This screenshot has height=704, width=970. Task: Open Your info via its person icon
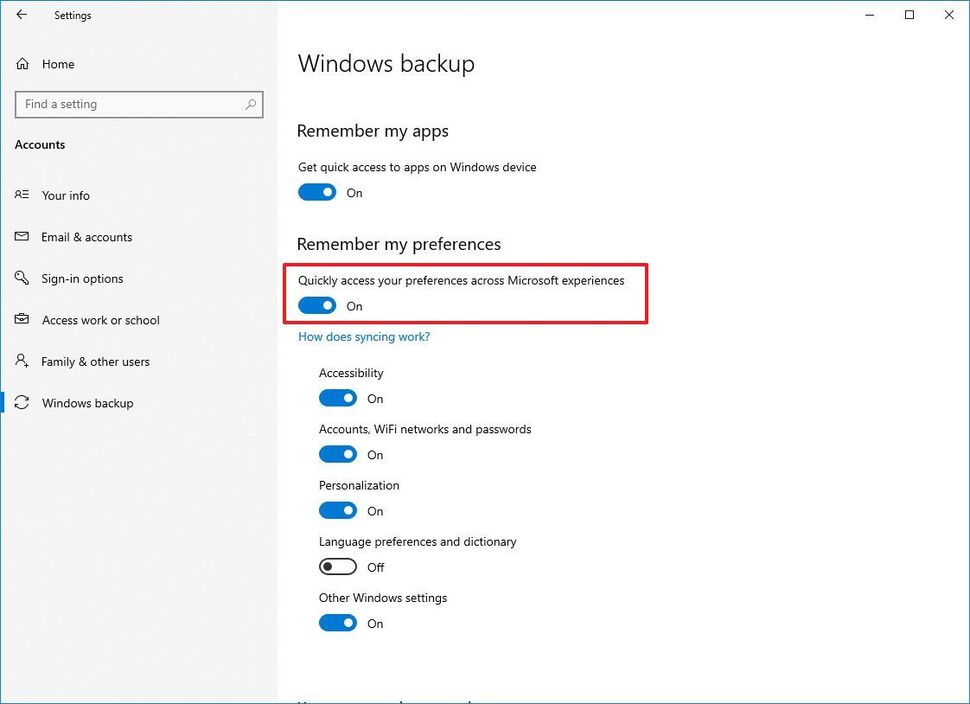pyautogui.click(x=22, y=195)
